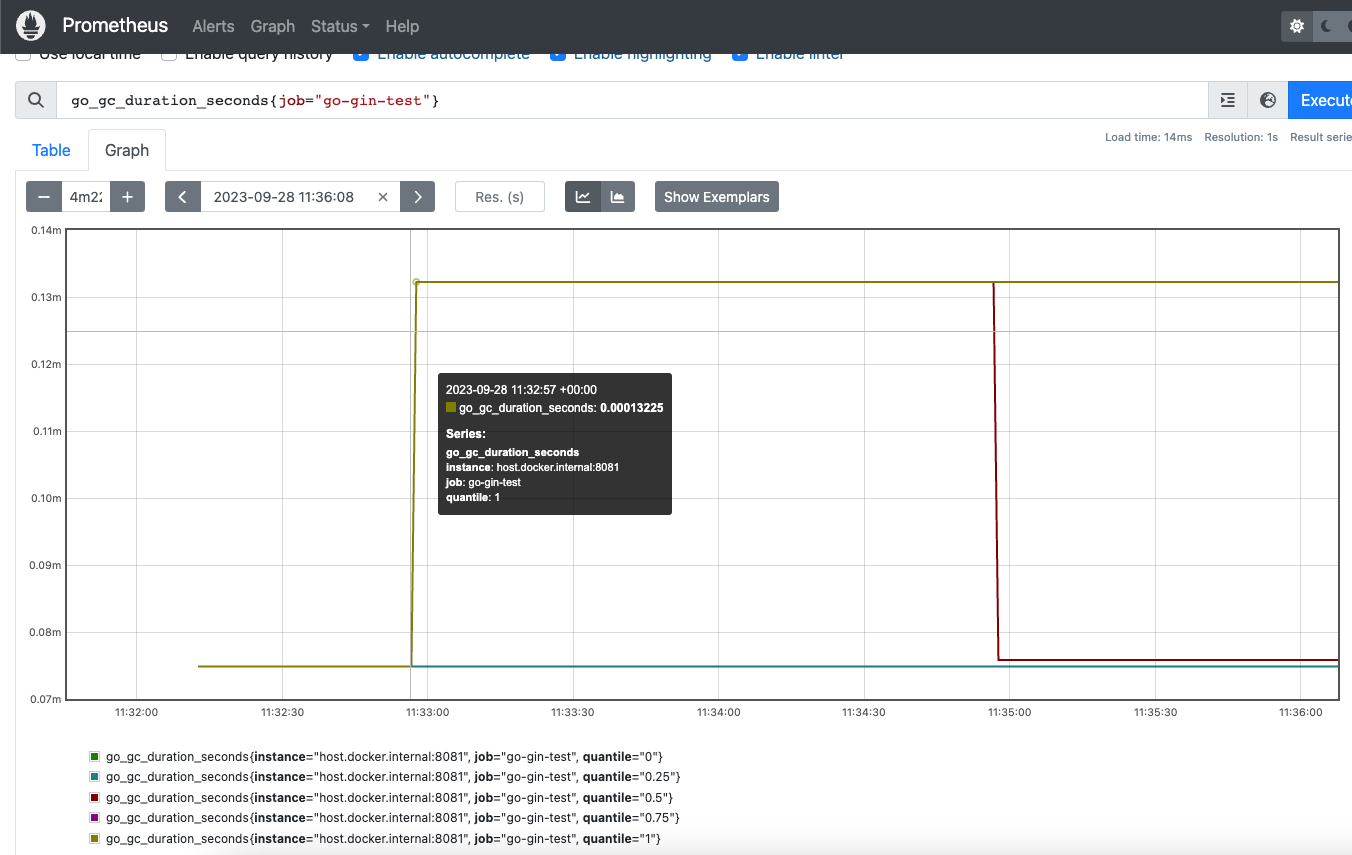Click the Prometheus brand title
The image size is (1352, 855).
click(115, 25)
